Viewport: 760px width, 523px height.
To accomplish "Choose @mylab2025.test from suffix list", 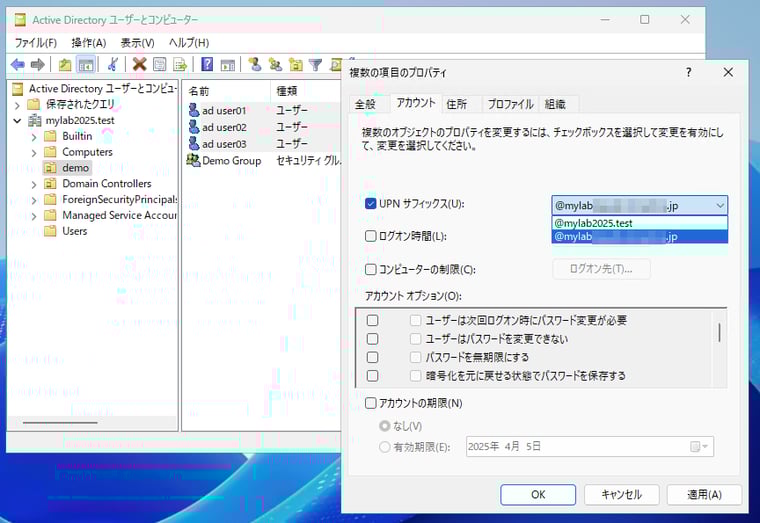I will click(x=639, y=223).
